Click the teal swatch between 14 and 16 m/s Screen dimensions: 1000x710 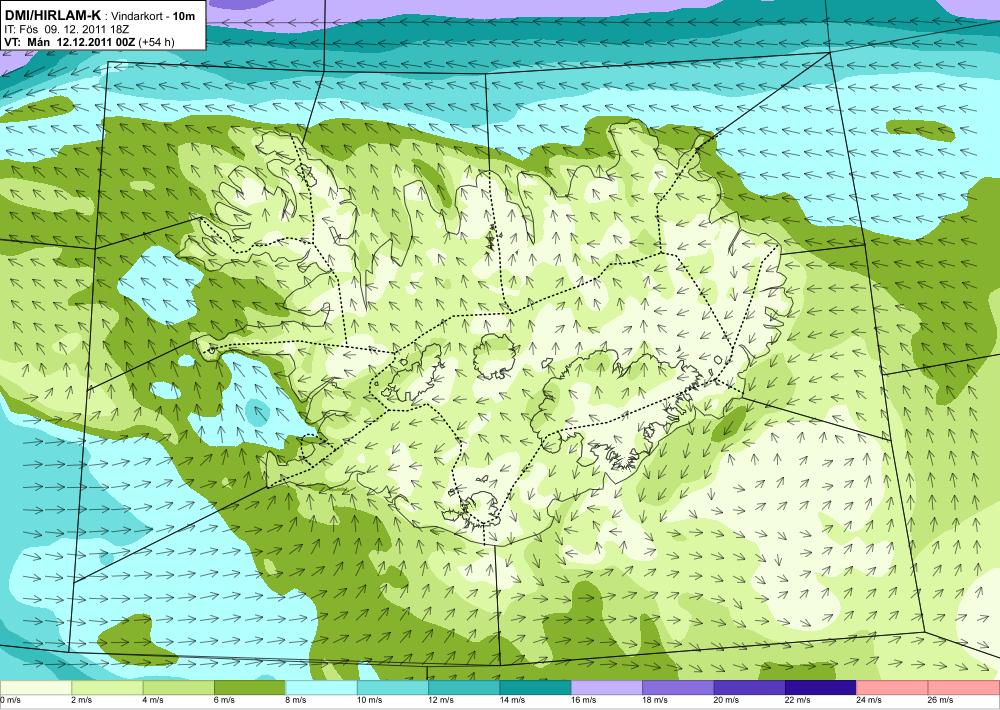coord(536,688)
